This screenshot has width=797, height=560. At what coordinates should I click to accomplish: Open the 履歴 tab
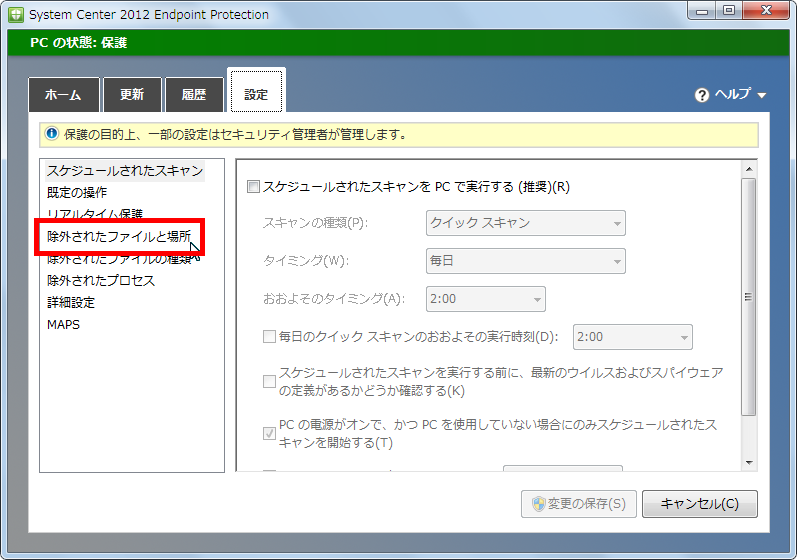(194, 95)
